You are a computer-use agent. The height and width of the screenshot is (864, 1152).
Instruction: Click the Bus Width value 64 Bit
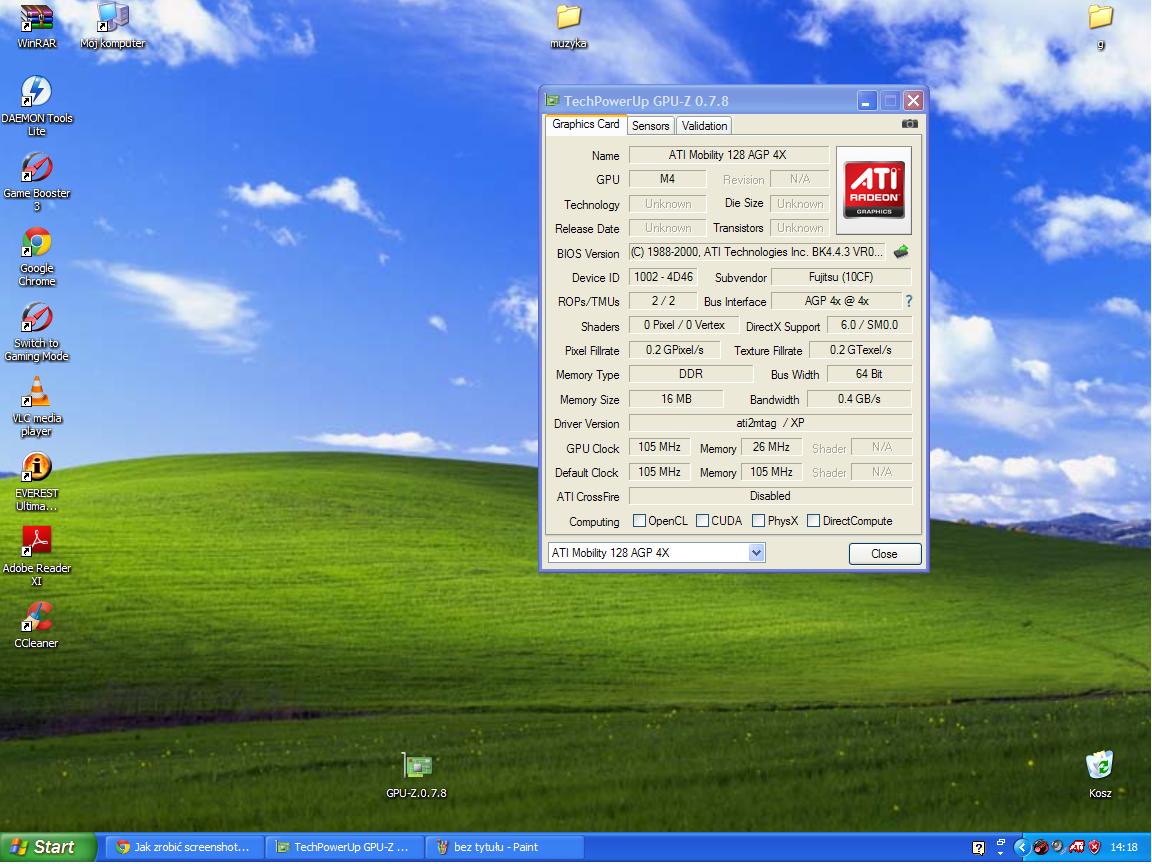click(869, 374)
